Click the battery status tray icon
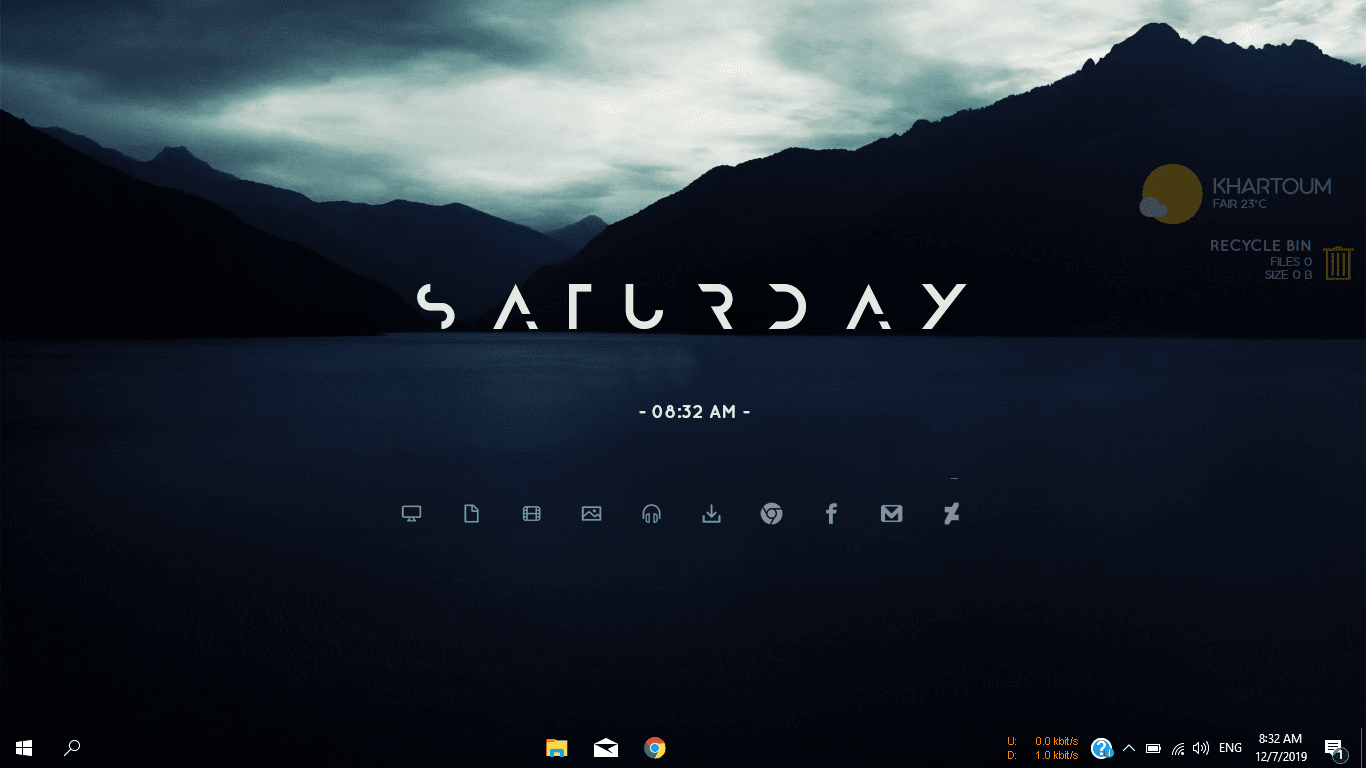Screen dimensions: 1366x768 [1153, 748]
